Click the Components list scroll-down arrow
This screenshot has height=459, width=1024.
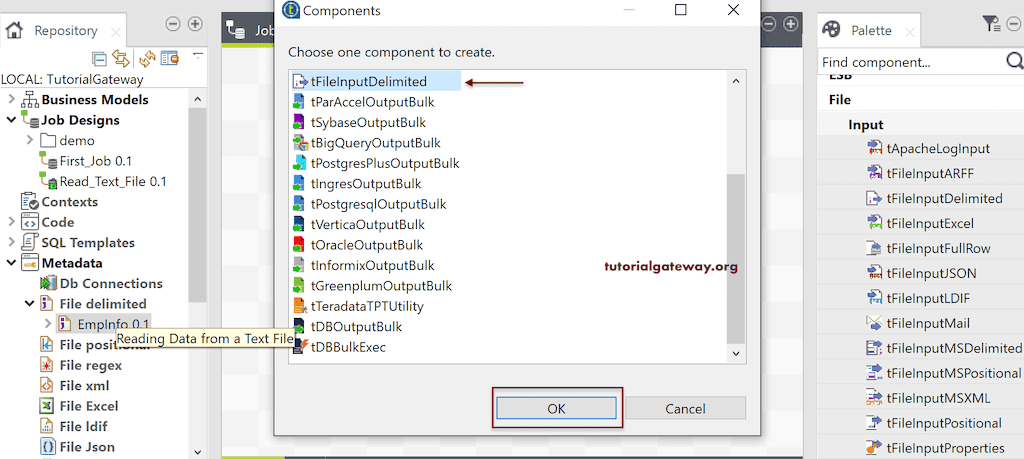click(735, 353)
